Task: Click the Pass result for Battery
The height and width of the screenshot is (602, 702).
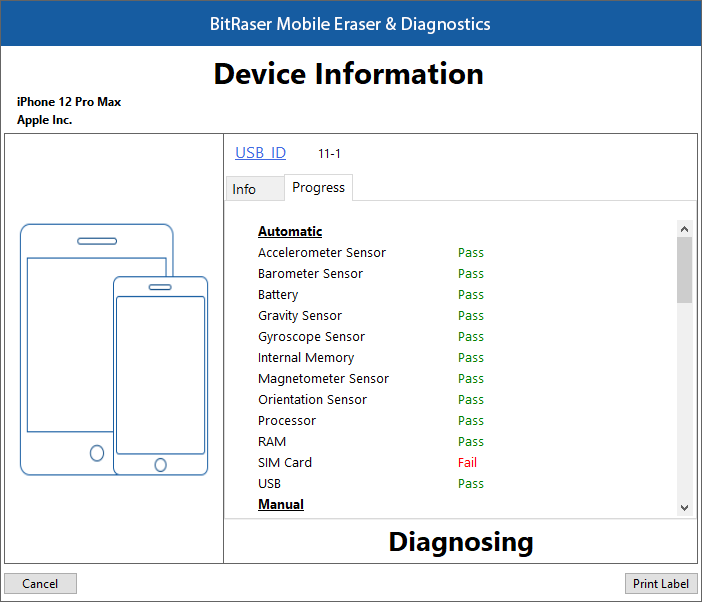Action: point(471,295)
